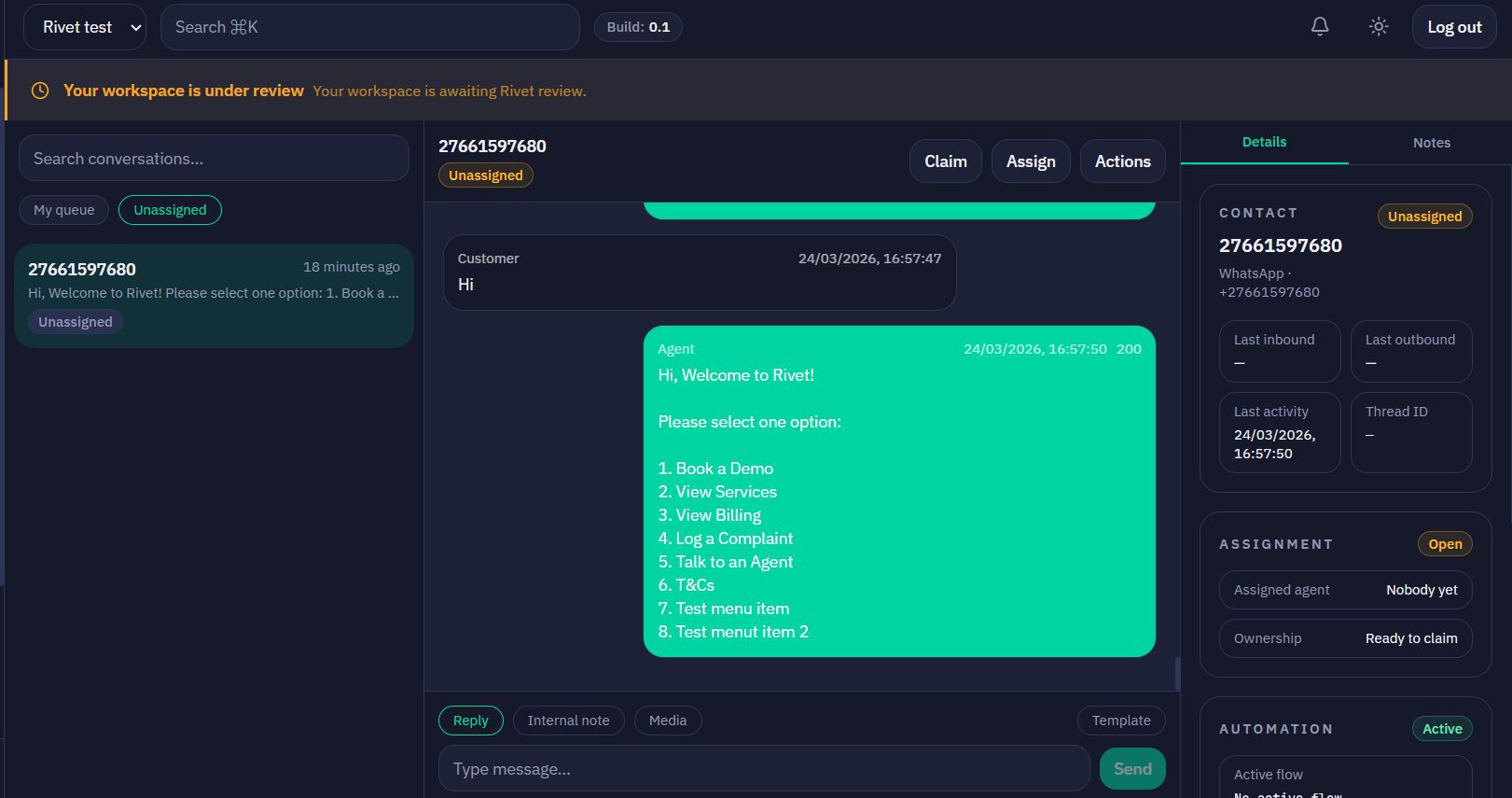Switch to the Details tab
The height and width of the screenshot is (798, 1512).
1264,143
